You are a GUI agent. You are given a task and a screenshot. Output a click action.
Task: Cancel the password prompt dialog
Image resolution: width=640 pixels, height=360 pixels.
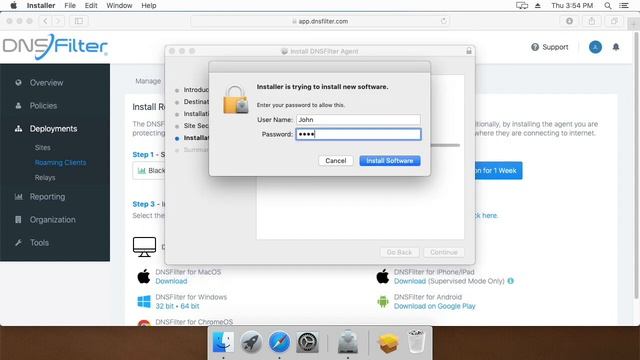click(x=336, y=161)
